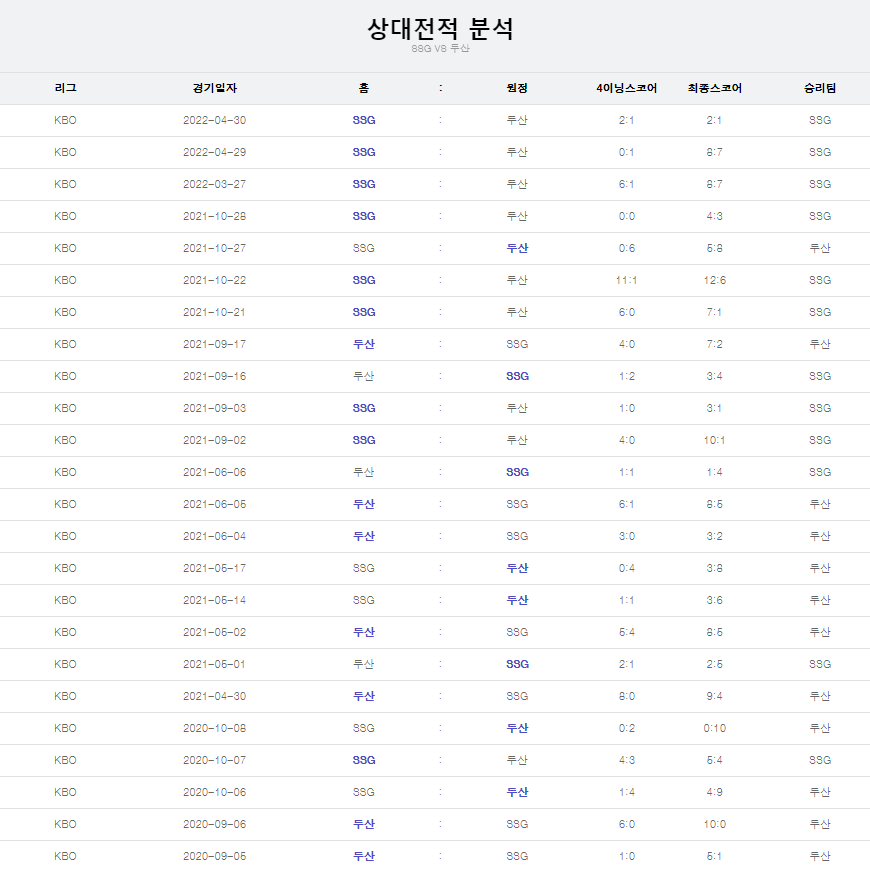Click final score '3:1' in the 2021-09-03 row

click(x=715, y=408)
